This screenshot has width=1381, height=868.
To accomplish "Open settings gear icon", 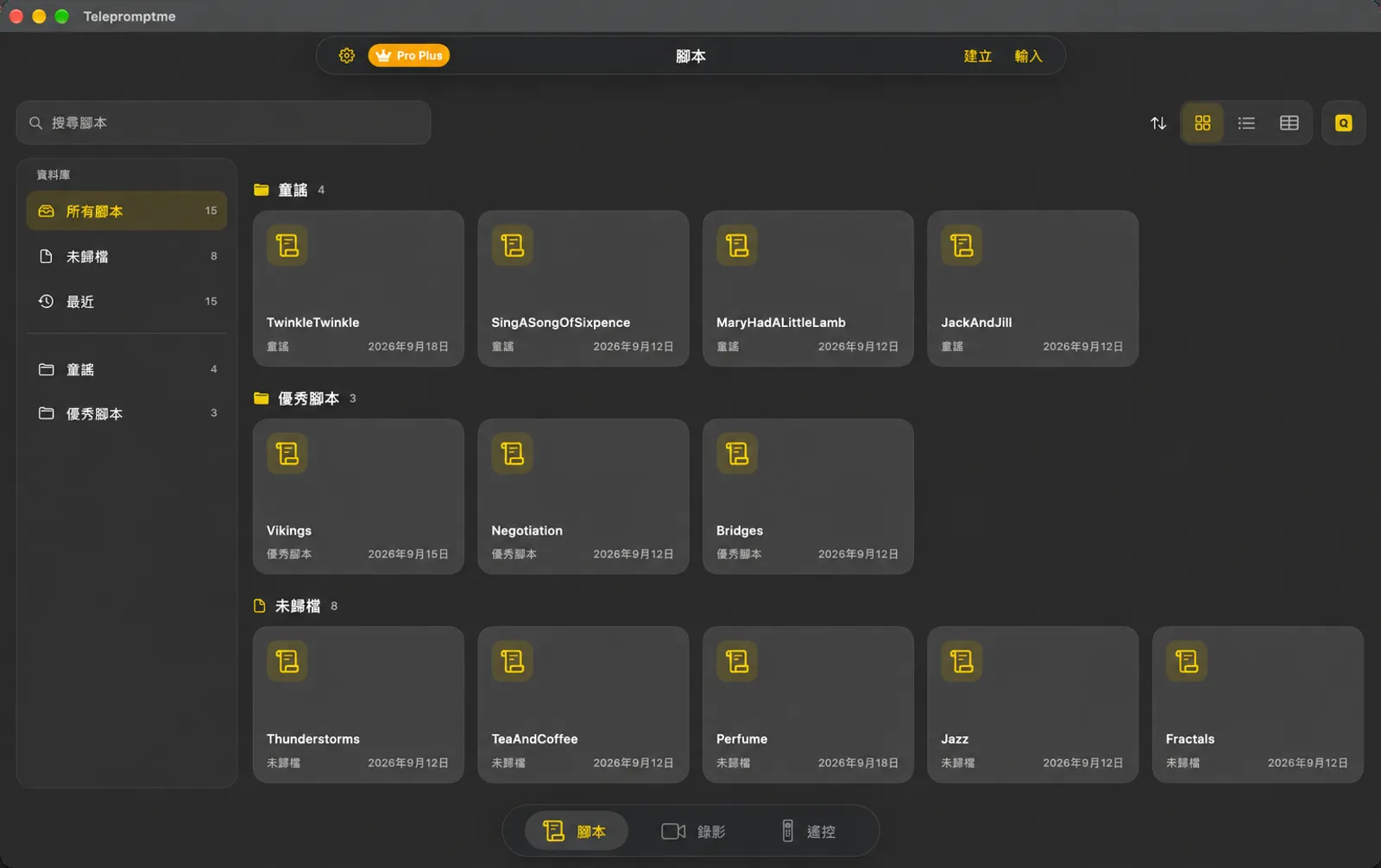I will [x=346, y=55].
